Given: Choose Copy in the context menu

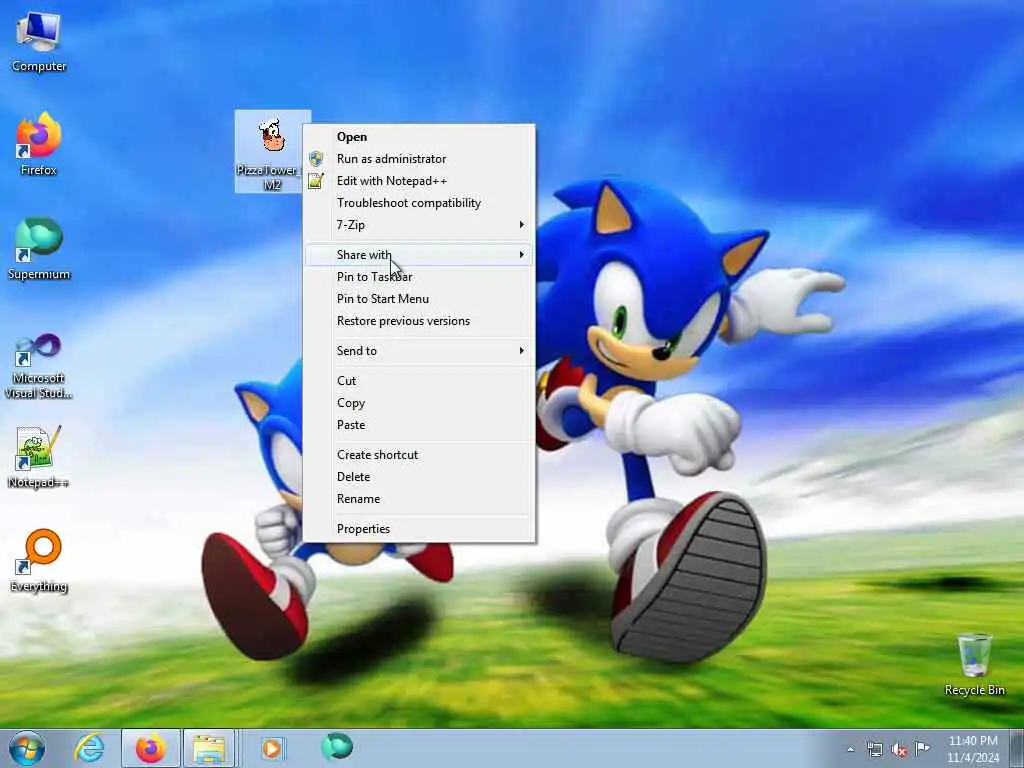Looking at the screenshot, I should (x=419, y=403).
